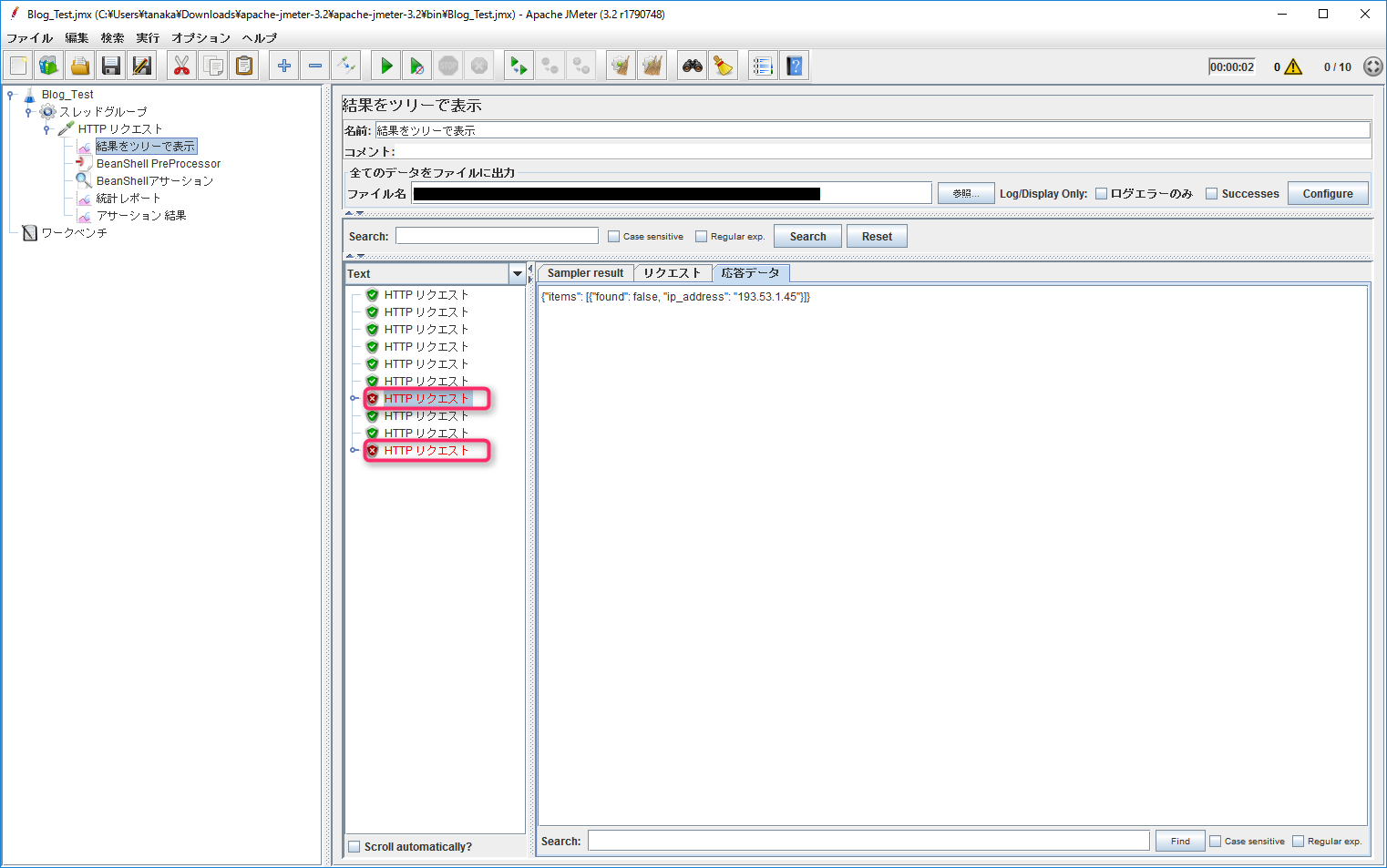This screenshot has width=1387, height=868.
Task: Select the 応答データ tab
Action: pyautogui.click(x=750, y=273)
